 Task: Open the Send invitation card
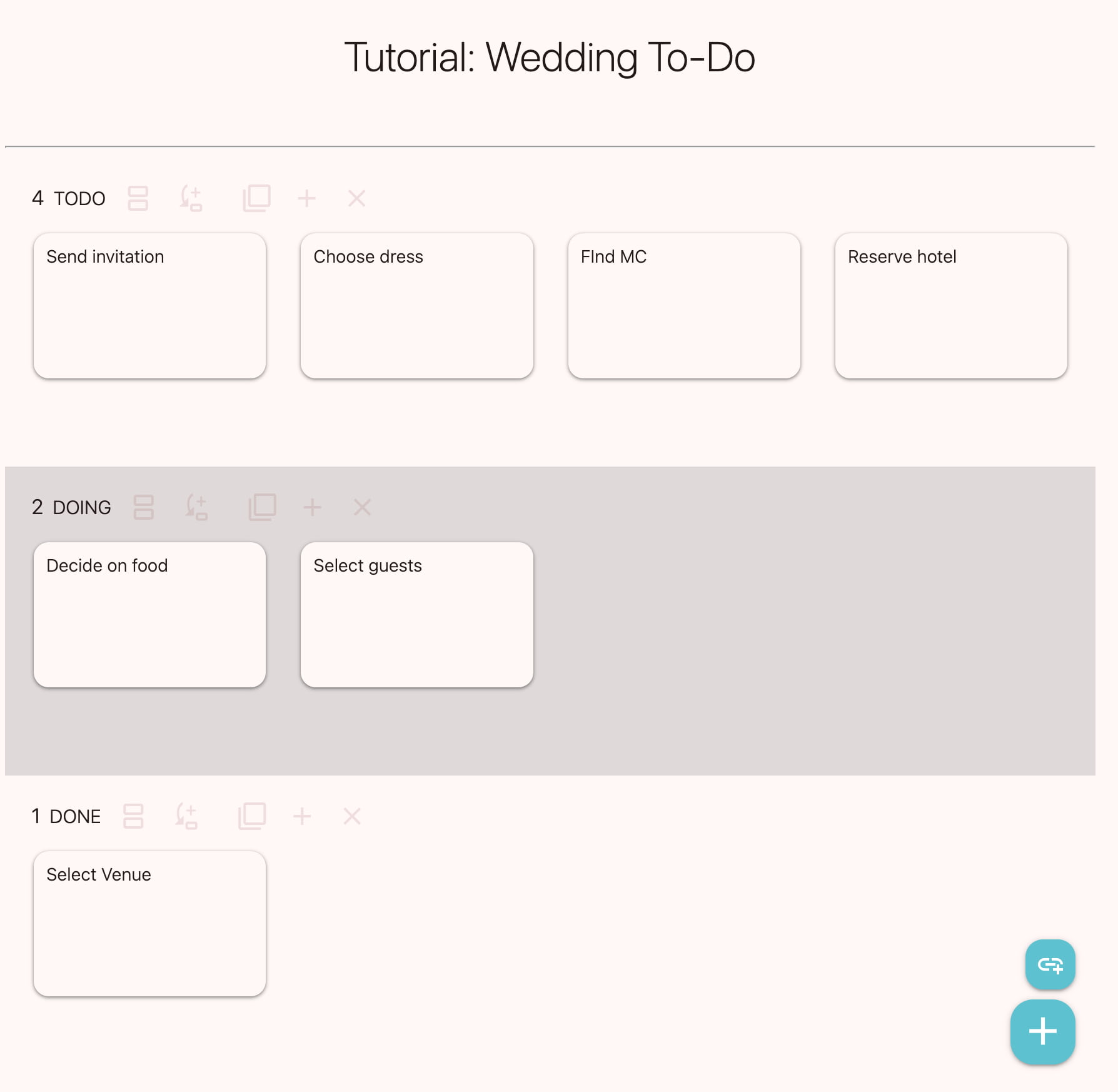[x=150, y=305]
